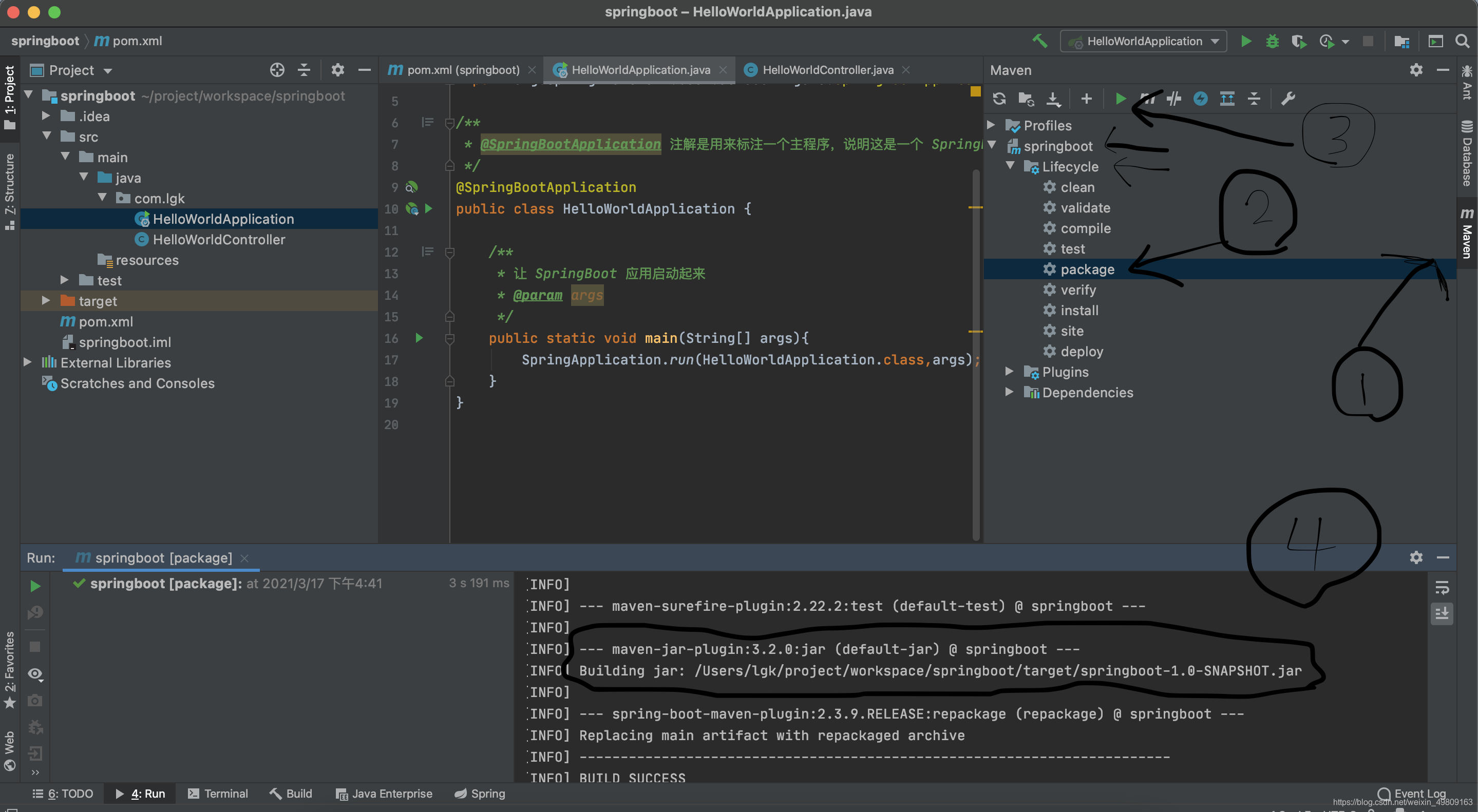Add Maven project plus icon
The image size is (1478, 812).
(1086, 99)
